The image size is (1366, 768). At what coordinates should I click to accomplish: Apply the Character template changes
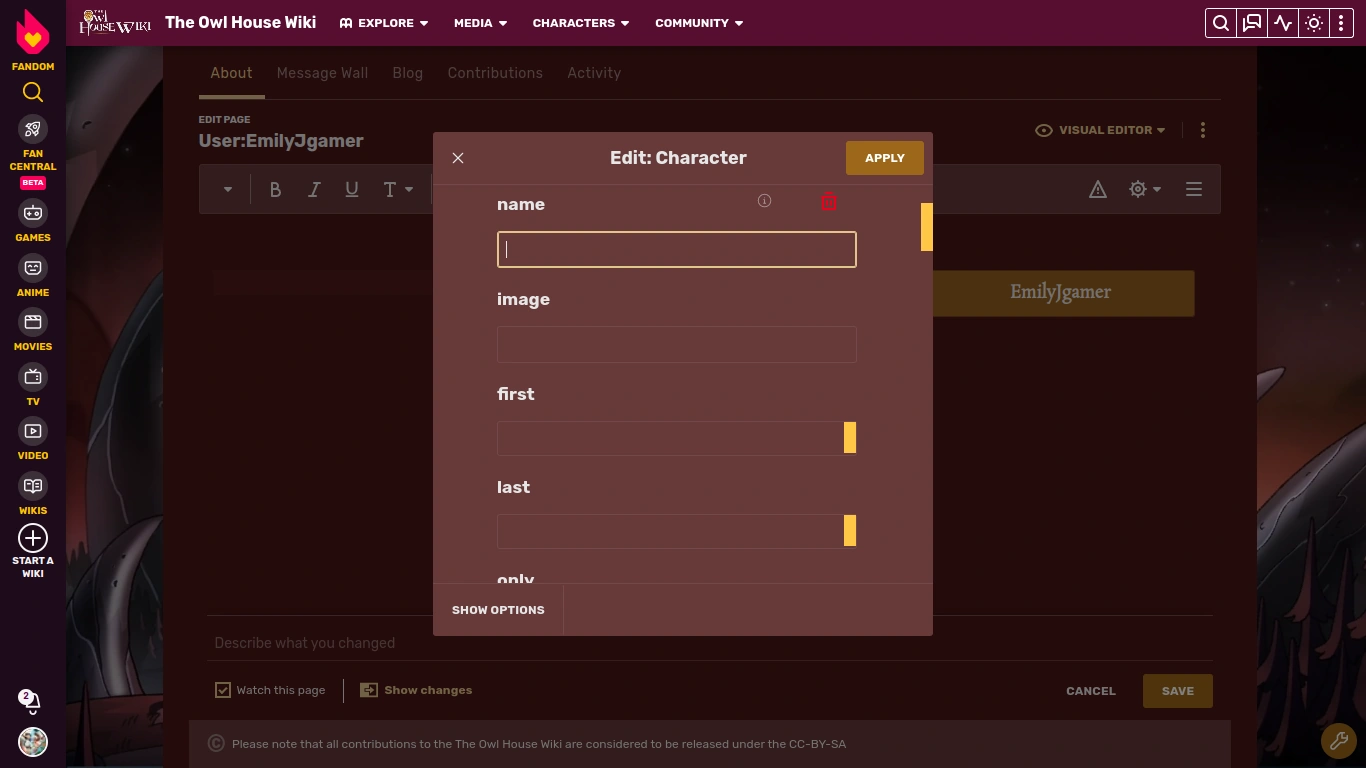click(884, 157)
